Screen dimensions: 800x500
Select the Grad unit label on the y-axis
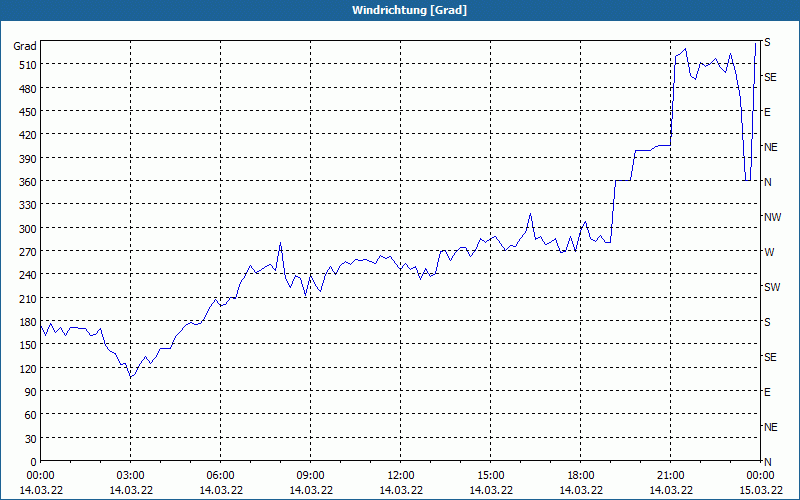24,46
